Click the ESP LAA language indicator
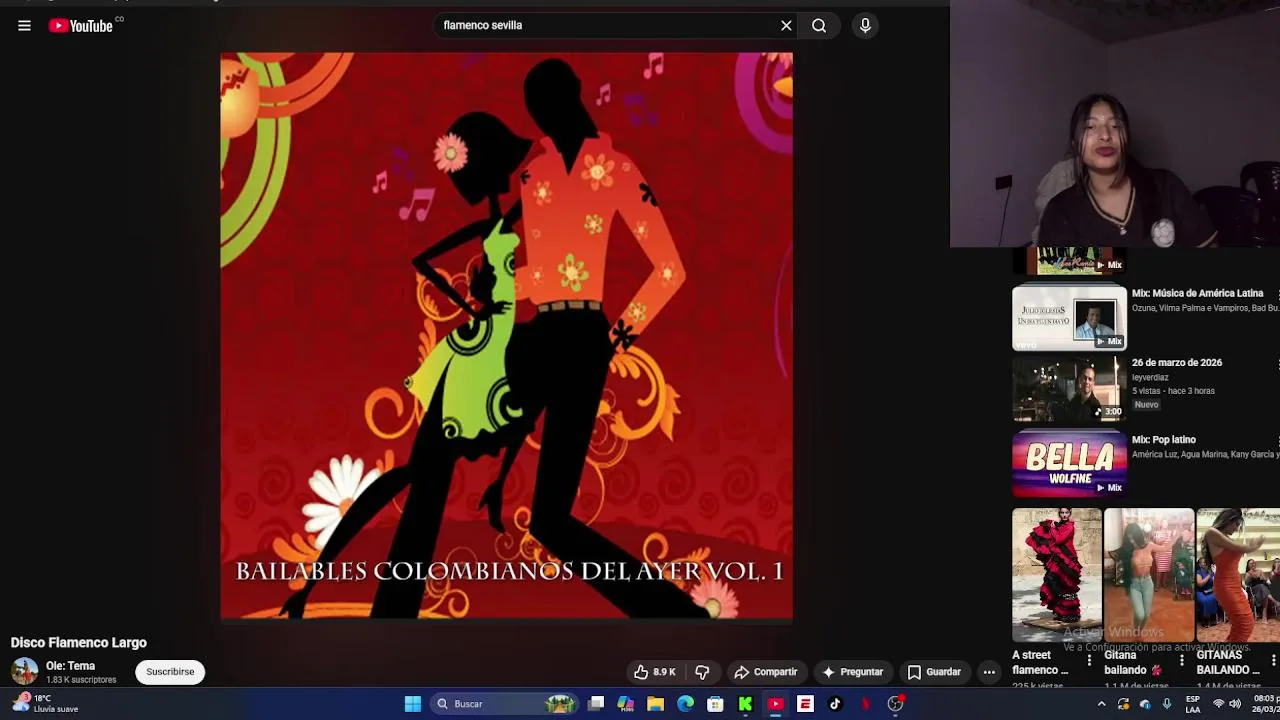Screen dimensions: 1280x720 click(1193, 704)
